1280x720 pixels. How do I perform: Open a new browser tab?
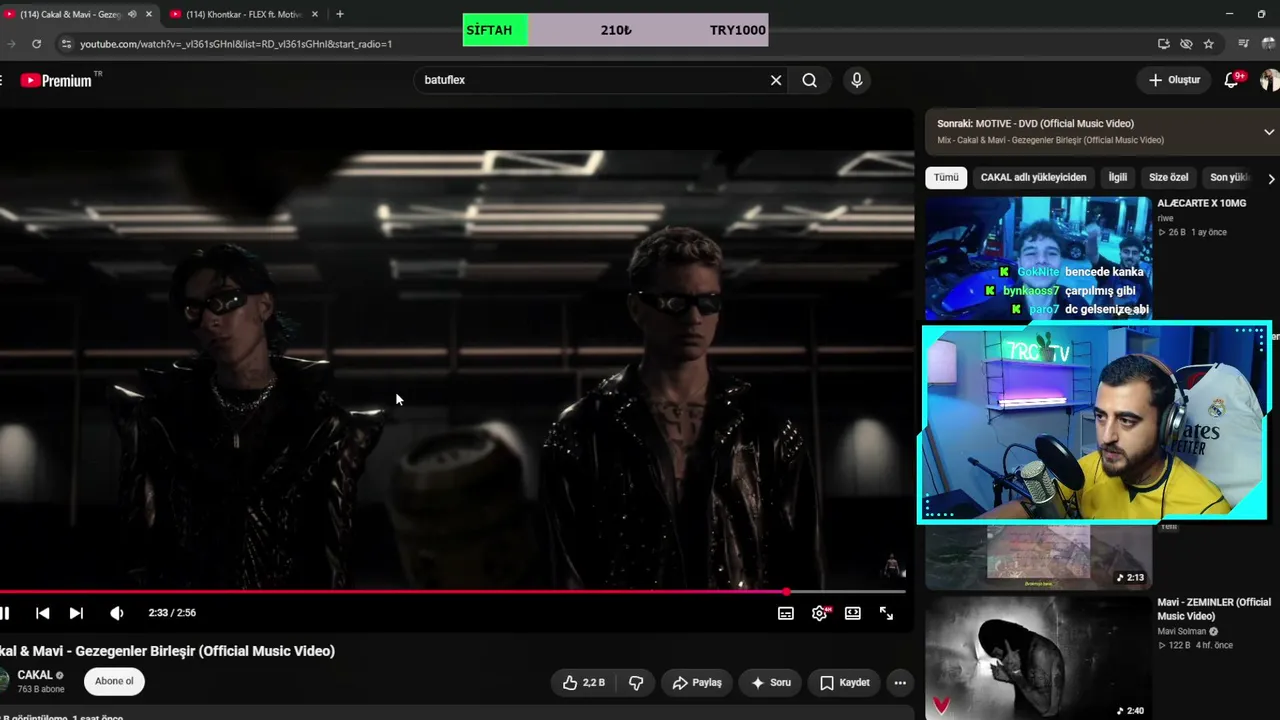pyautogui.click(x=340, y=14)
